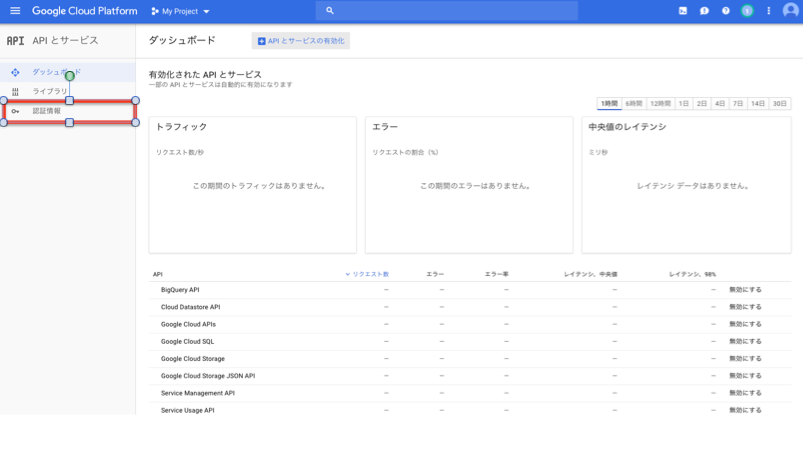803x473 pixels.
Task: Open Google Cloud Storage row
Action: 193,359
